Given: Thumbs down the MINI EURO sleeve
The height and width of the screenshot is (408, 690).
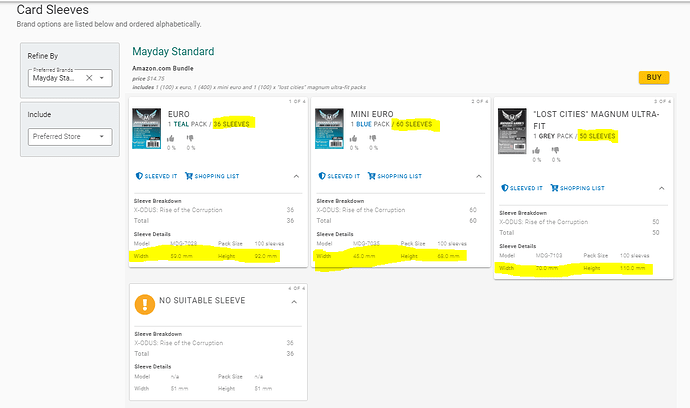Looking at the screenshot, I should 373,139.
